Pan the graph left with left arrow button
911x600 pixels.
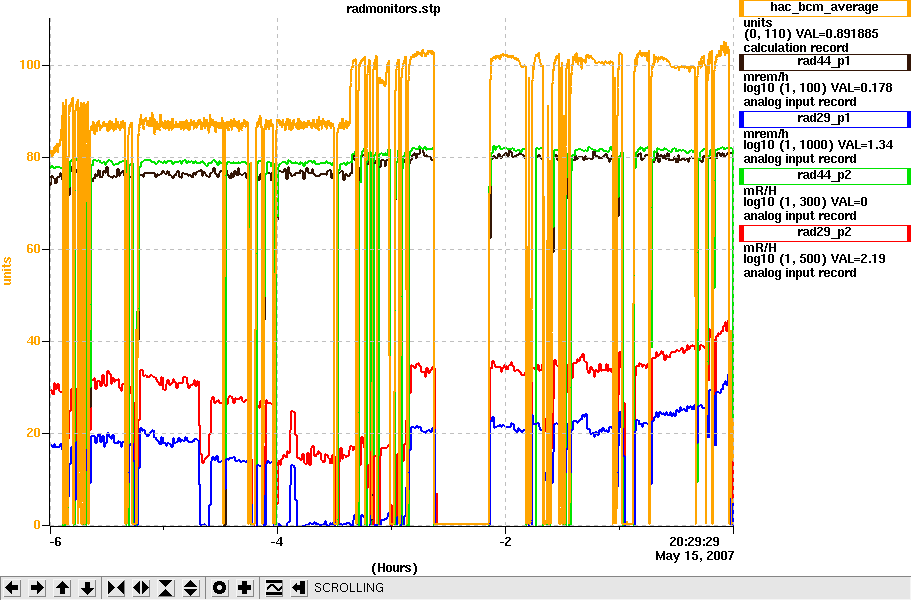tap(12, 588)
